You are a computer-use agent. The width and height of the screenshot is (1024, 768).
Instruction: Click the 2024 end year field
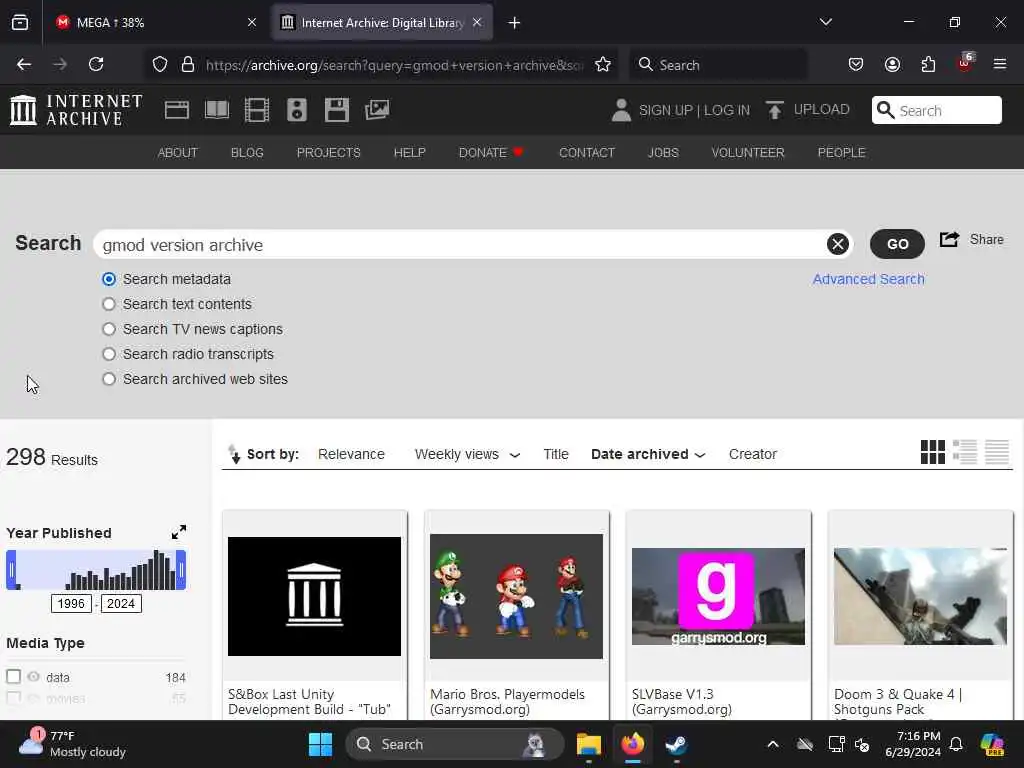point(121,603)
